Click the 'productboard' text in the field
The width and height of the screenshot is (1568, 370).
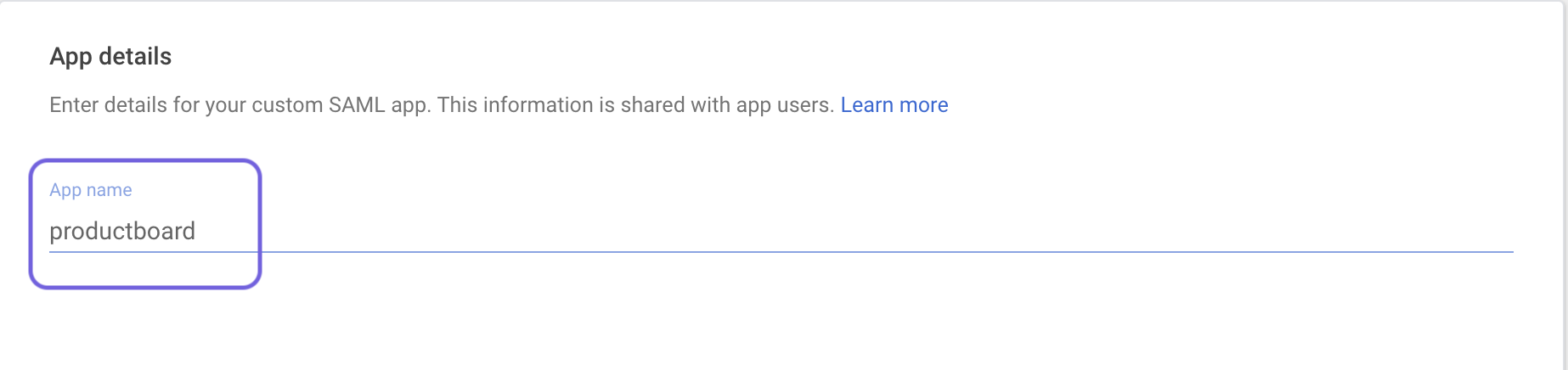[x=122, y=231]
